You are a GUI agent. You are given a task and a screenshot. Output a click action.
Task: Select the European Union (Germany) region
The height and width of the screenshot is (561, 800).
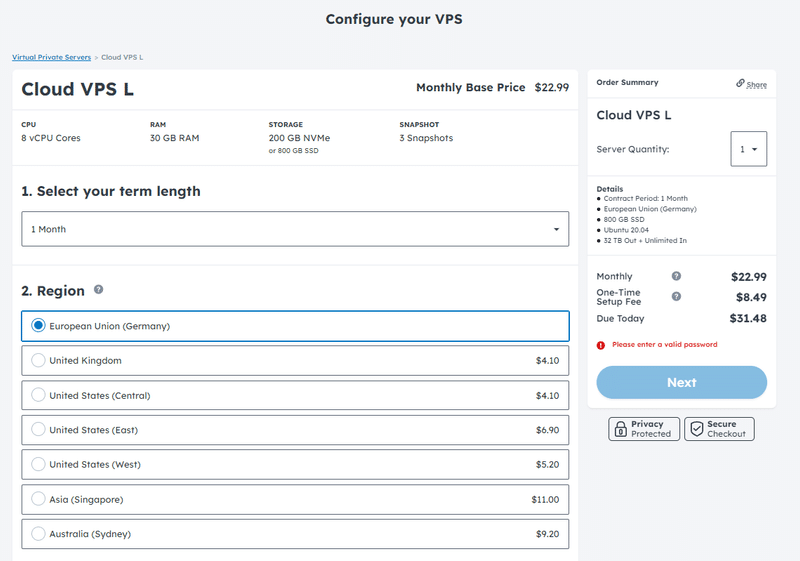[x=39, y=326]
